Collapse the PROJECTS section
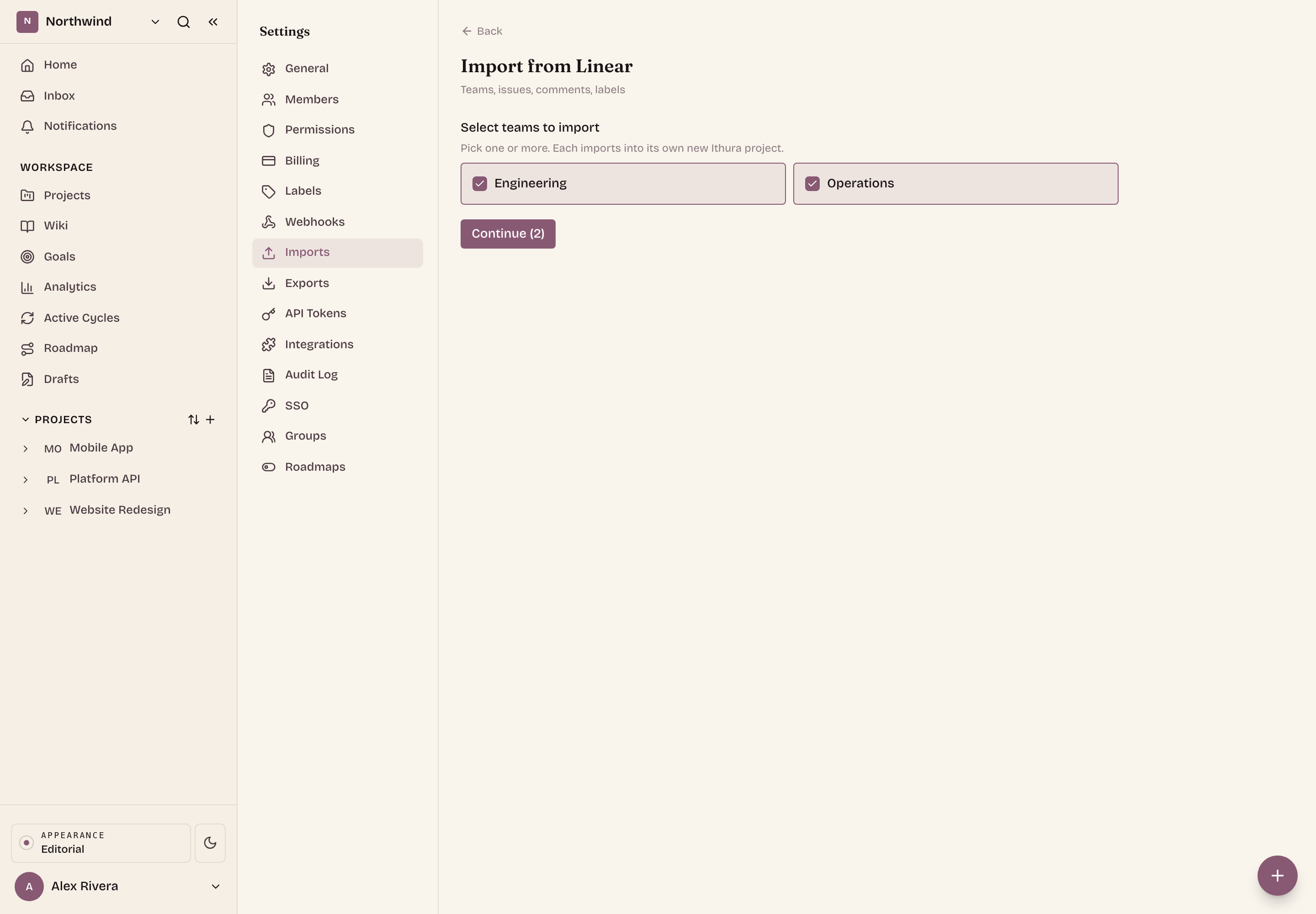 click(x=25, y=420)
